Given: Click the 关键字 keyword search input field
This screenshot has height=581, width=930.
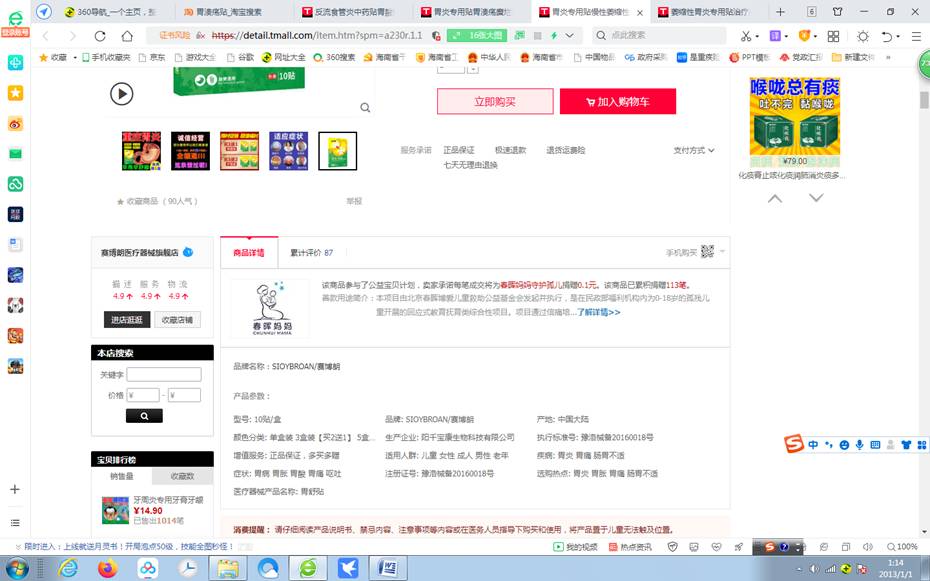Looking at the screenshot, I should click(x=163, y=374).
